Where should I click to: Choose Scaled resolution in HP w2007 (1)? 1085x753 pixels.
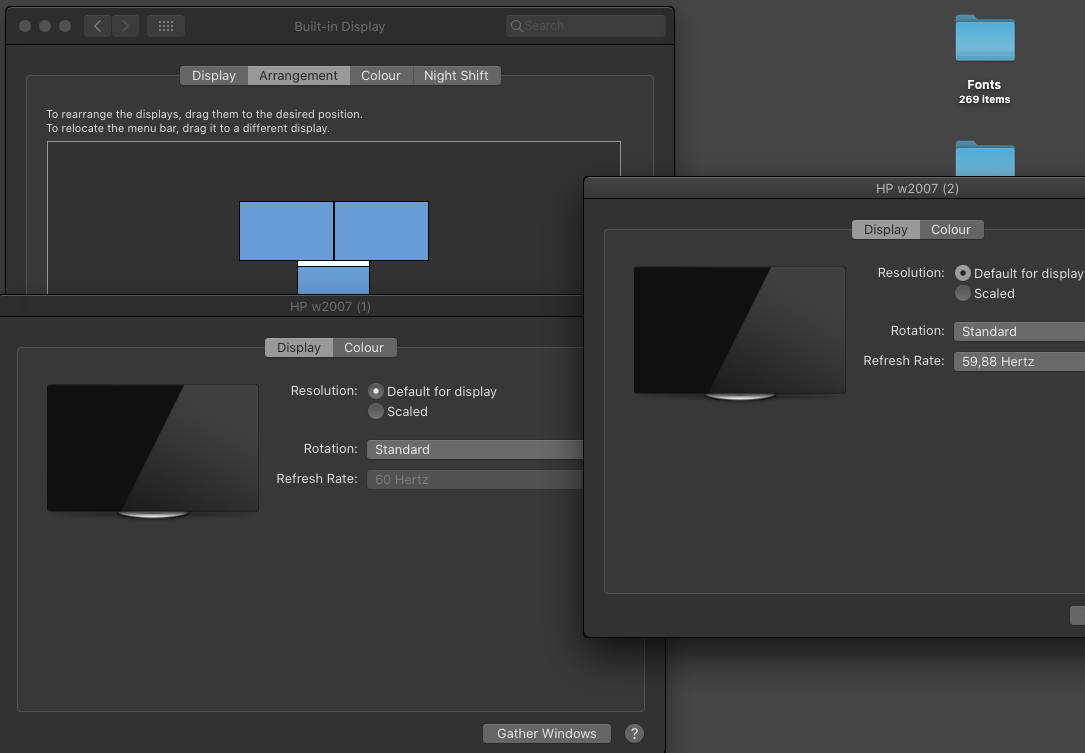[x=376, y=411]
